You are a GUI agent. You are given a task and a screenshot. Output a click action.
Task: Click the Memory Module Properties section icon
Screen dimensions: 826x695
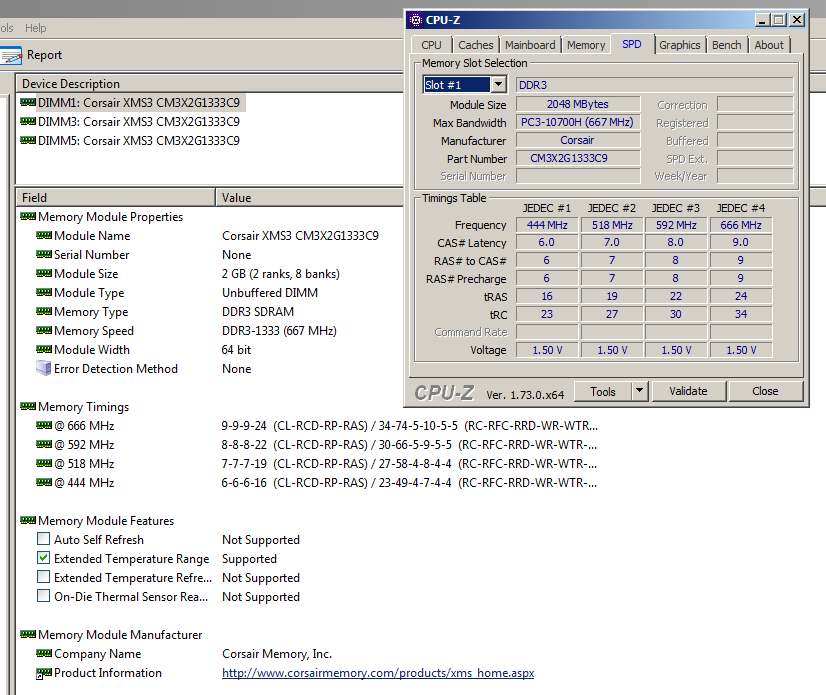(x=28, y=216)
